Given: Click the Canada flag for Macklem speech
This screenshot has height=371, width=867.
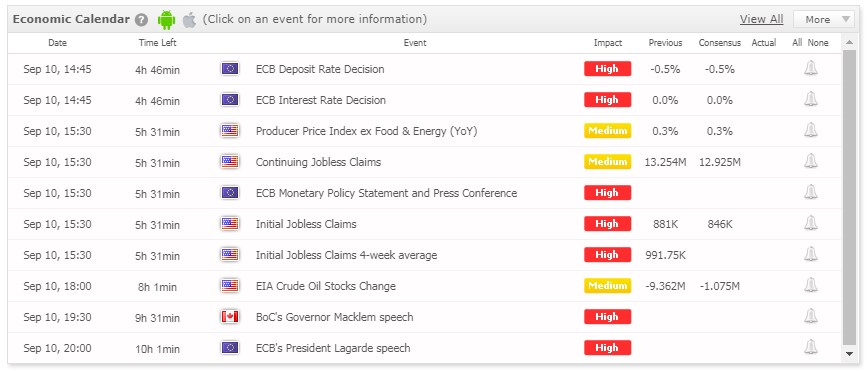Looking at the screenshot, I should [229, 317].
